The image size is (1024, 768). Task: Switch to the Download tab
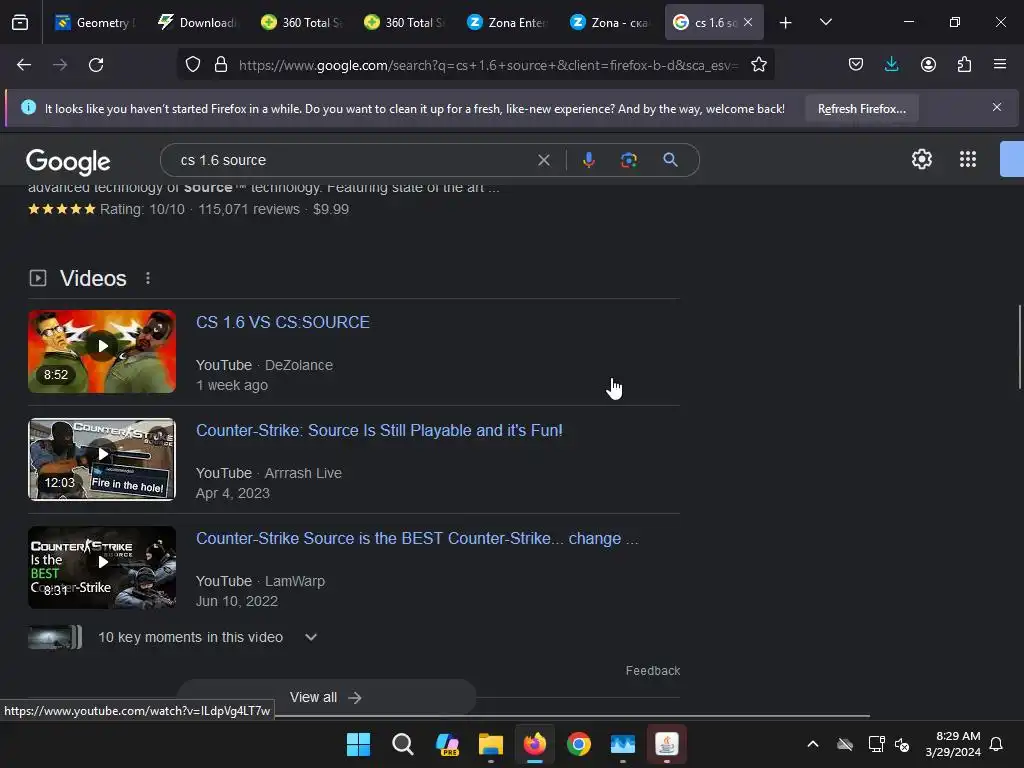click(199, 22)
